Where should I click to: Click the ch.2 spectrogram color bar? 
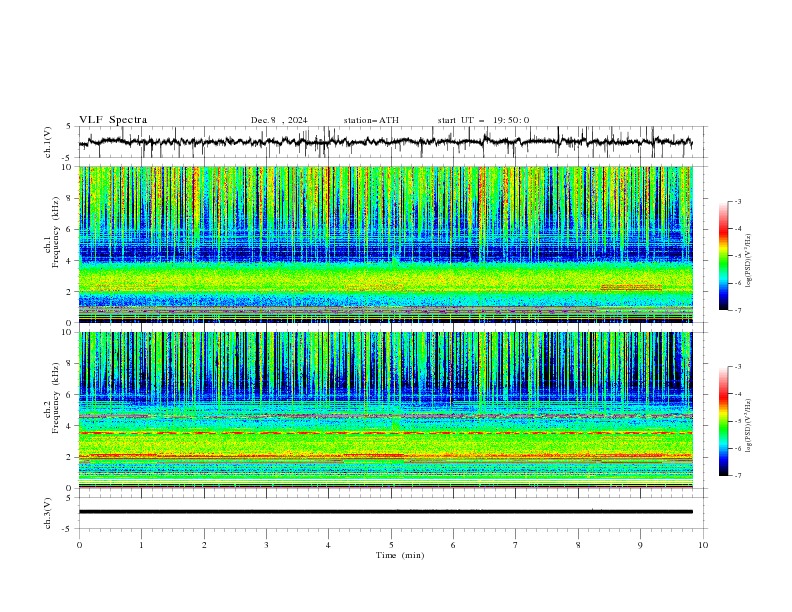click(x=723, y=421)
